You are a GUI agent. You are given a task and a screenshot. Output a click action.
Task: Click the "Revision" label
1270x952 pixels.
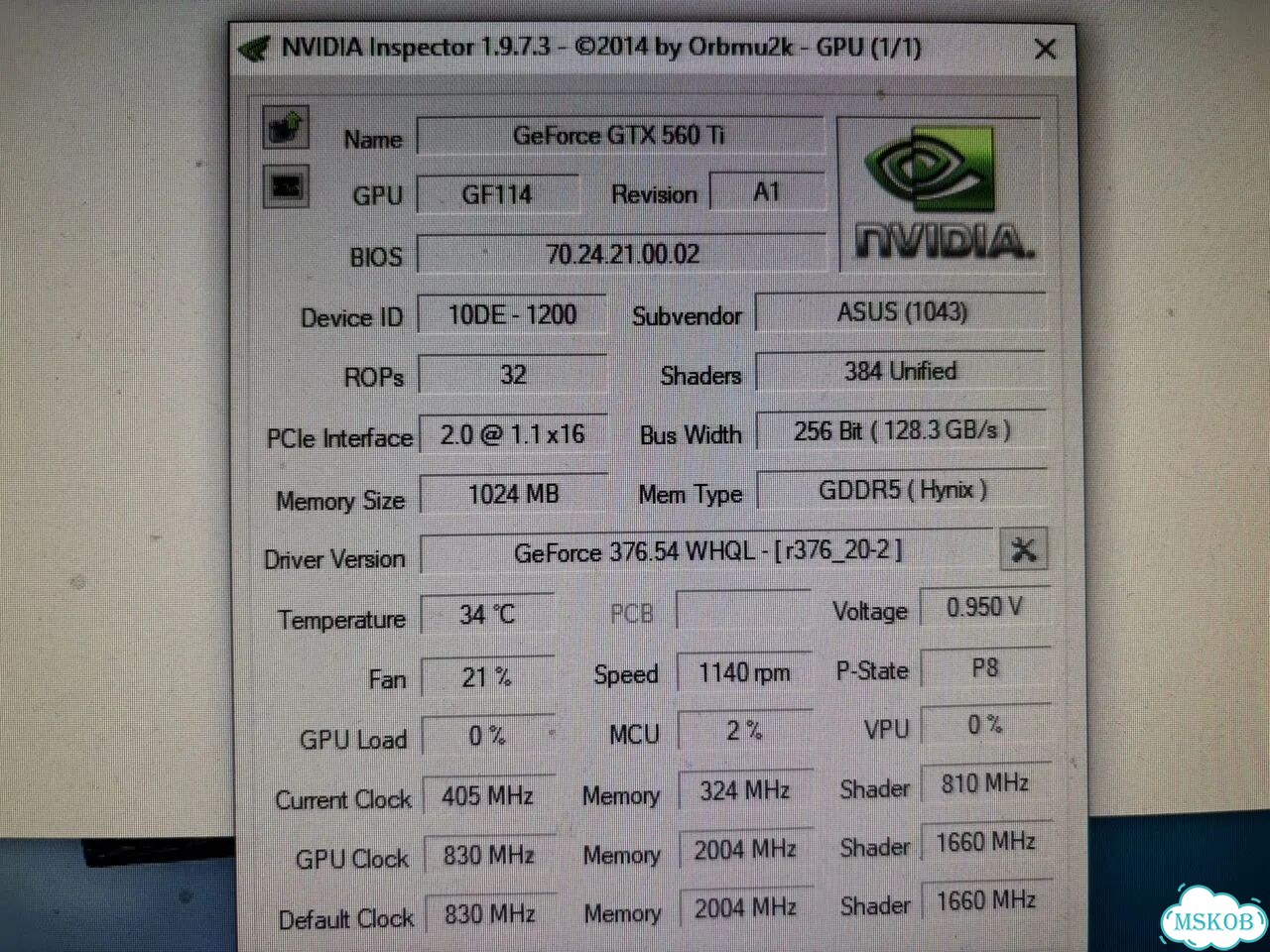click(x=654, y=194)
